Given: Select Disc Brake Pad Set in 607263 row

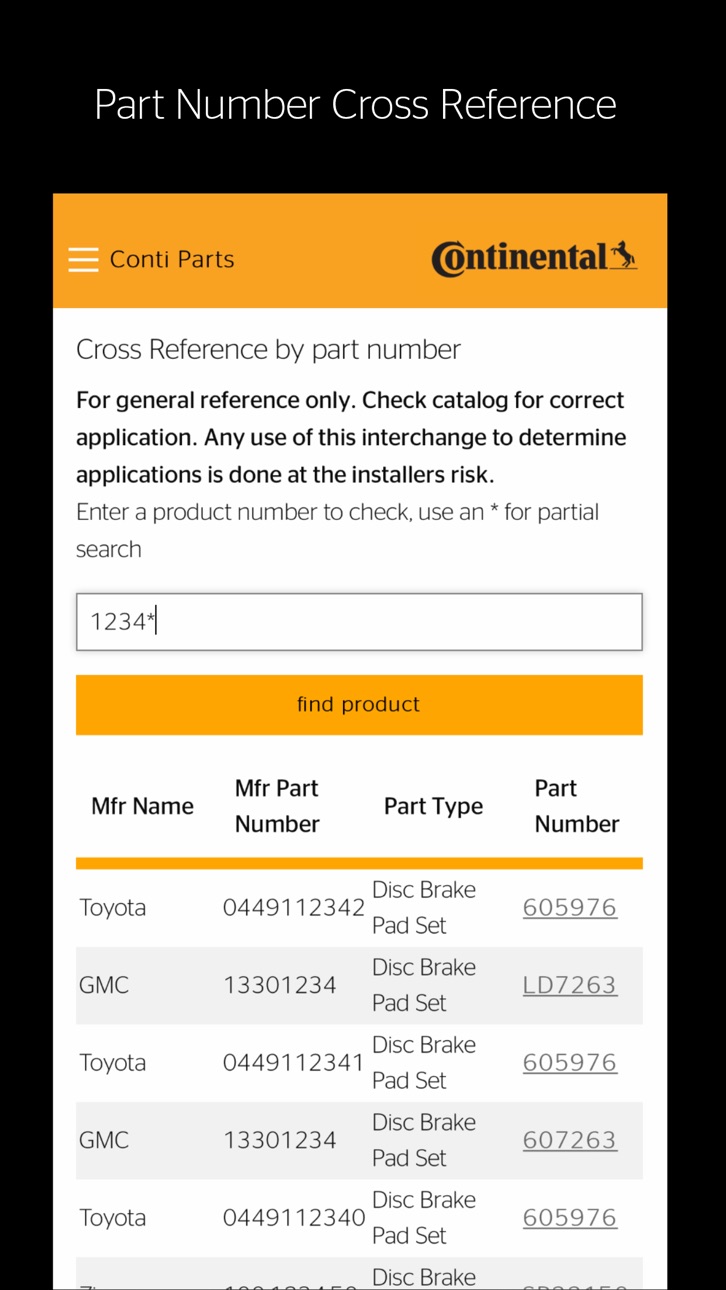Looking at the screenshot, I should (x=424, y=1140).
